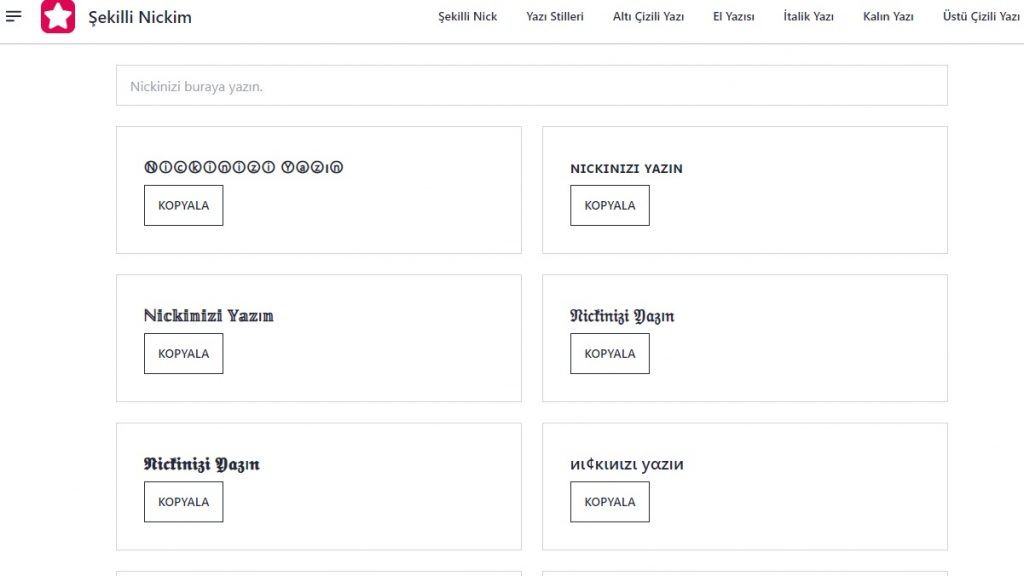The height and width of the screenshot is (576, 1024).
Task: Go to Şekilli Nickim home title
Action: point(140,17)
